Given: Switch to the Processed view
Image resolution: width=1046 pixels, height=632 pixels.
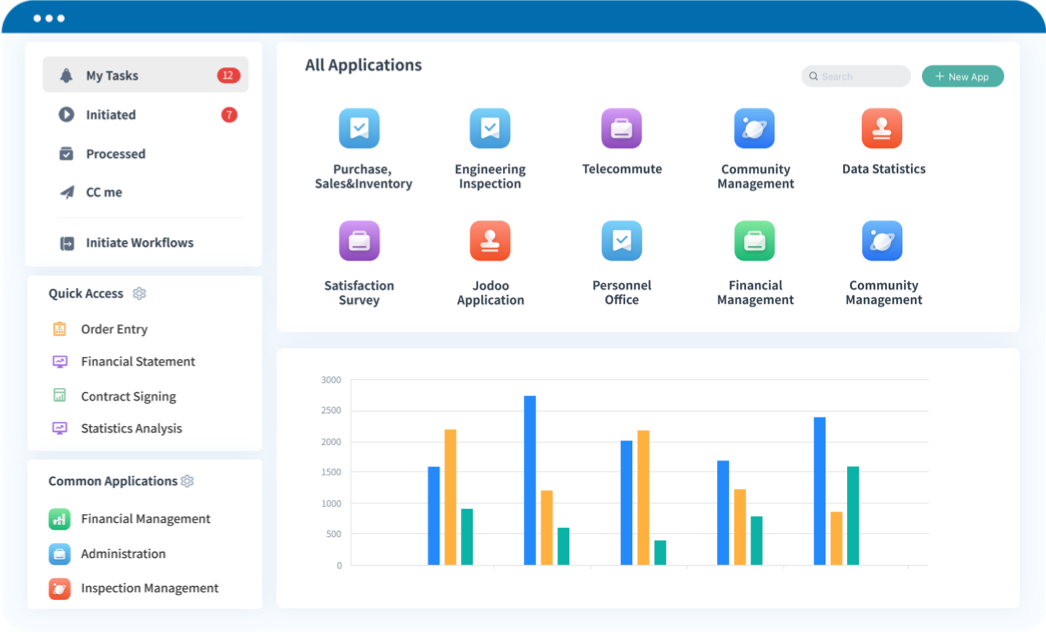Looking at the screenshot, I should pyautogui.click(x=115, y=154).
